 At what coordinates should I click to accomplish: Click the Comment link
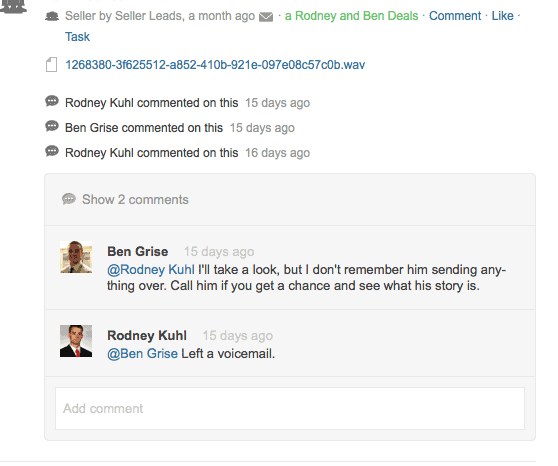(455, 16)
